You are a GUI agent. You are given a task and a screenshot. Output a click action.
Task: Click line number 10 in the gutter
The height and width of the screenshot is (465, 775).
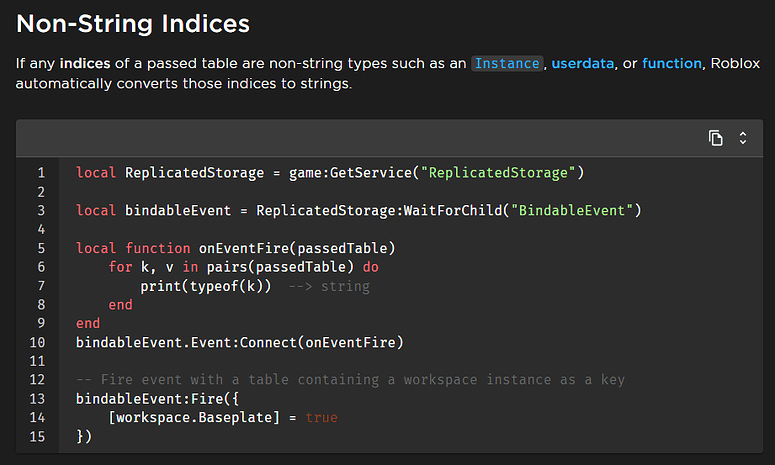(37, 342)
